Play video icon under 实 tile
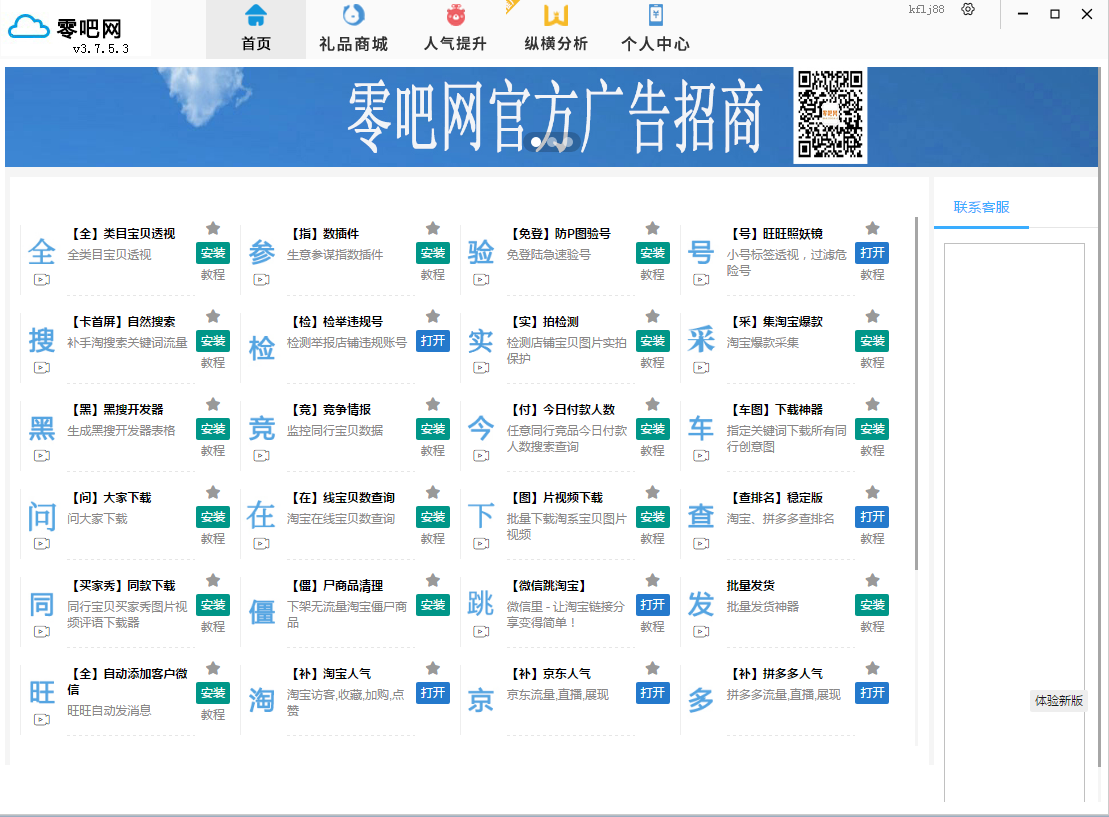This screenshot has width=1109, height=817. pos(482,367)
